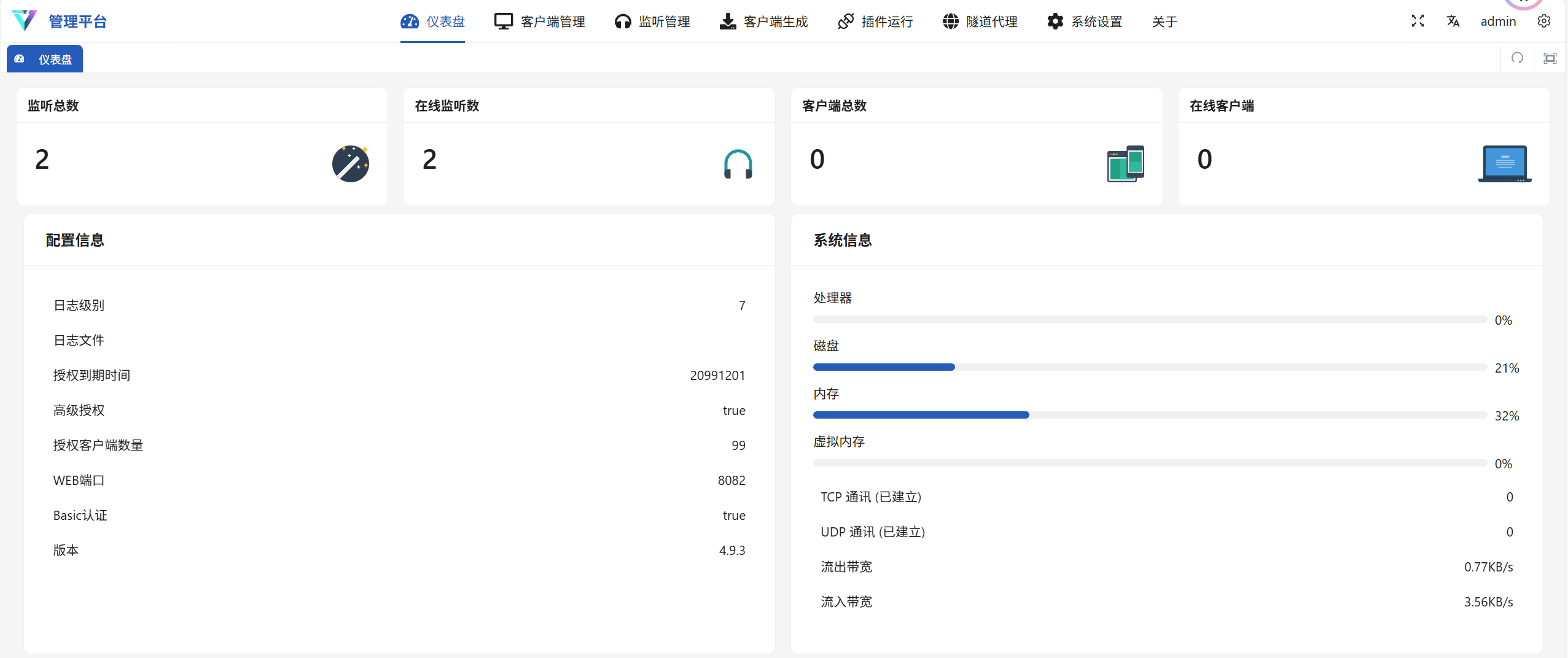Open the language translation switcher
Viewport: 1568px width, 658px height.
tap(1453, 21)
